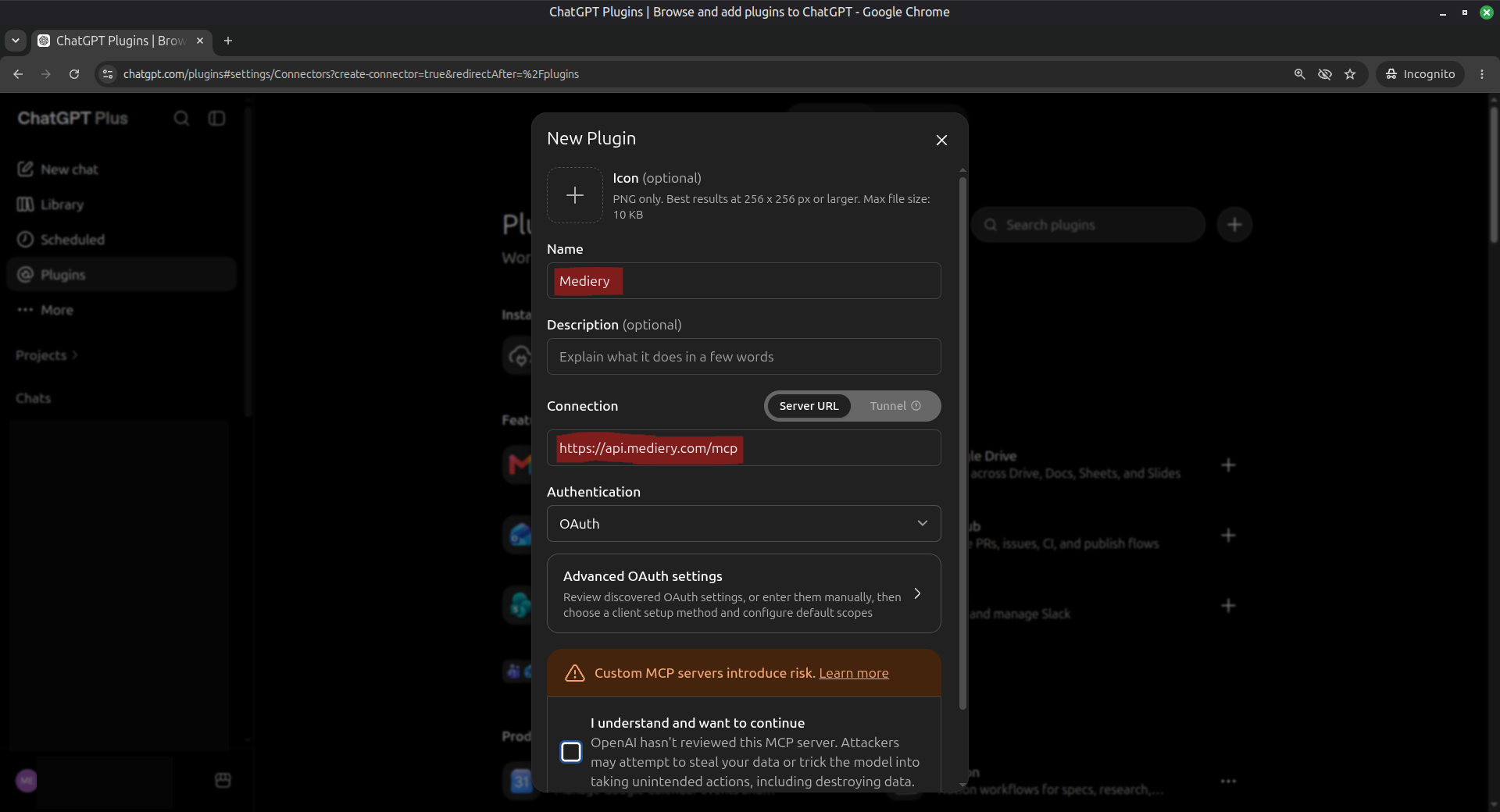Viewport: 1500px width, 812px height.
Task: Open the Authentication OAuth dropdown
Action: click(744, 524)
